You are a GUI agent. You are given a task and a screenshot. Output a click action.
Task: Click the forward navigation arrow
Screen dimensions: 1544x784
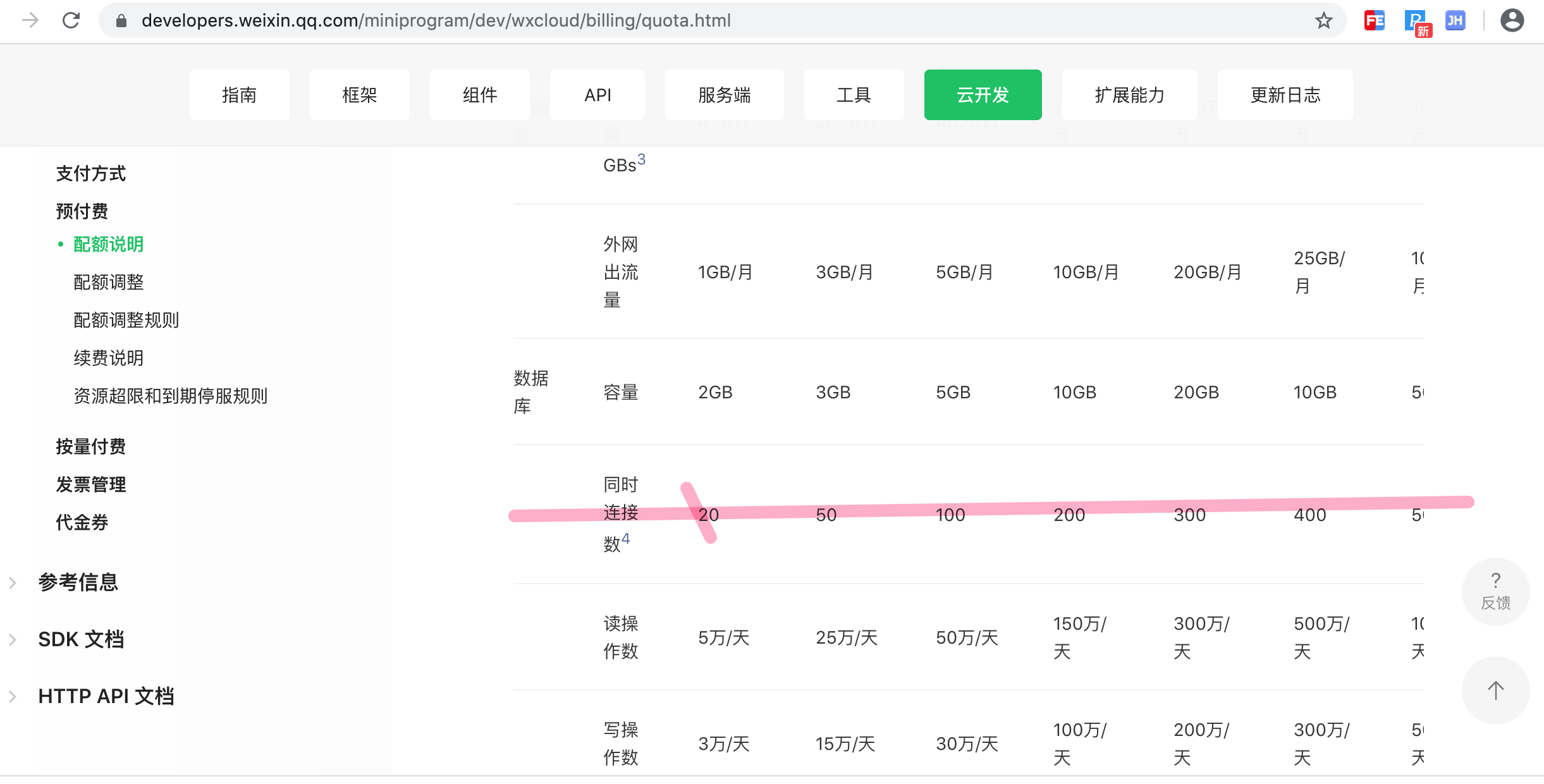(x=30, y=21)
